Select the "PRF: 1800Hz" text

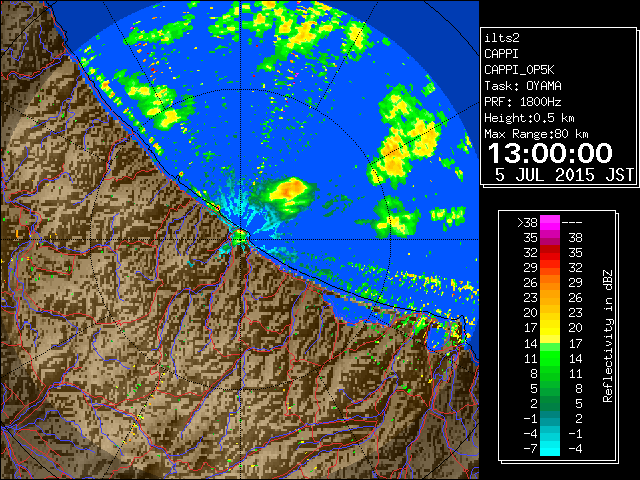click(523, 102)
